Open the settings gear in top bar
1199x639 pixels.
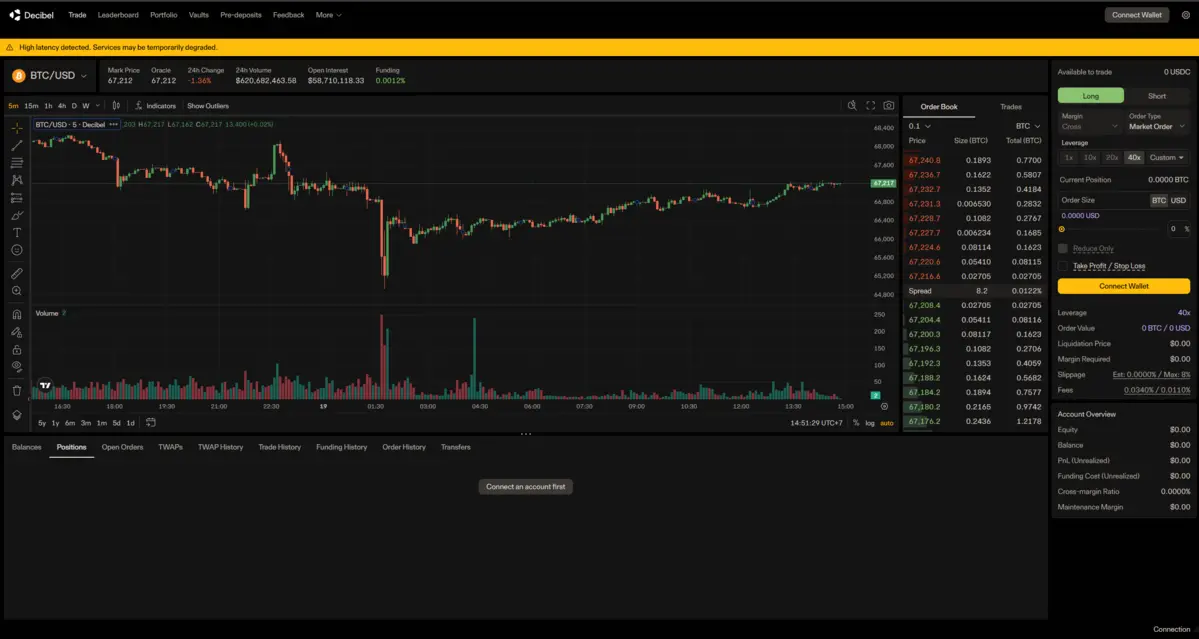pos(1186,15)
